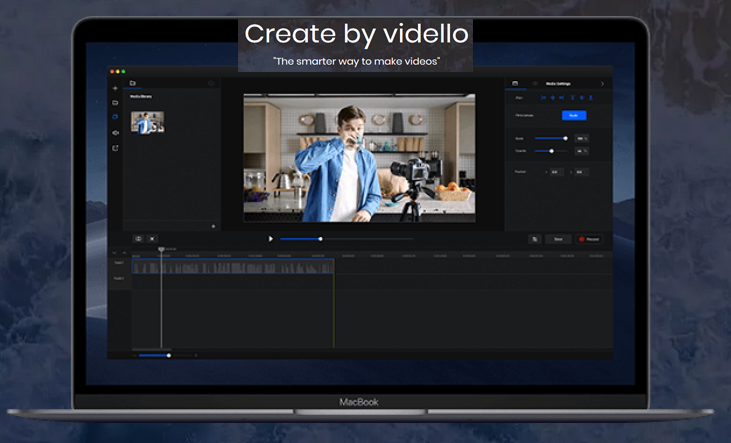731x443 pixels.
Task: Click the red Record button
Action: 589,239
